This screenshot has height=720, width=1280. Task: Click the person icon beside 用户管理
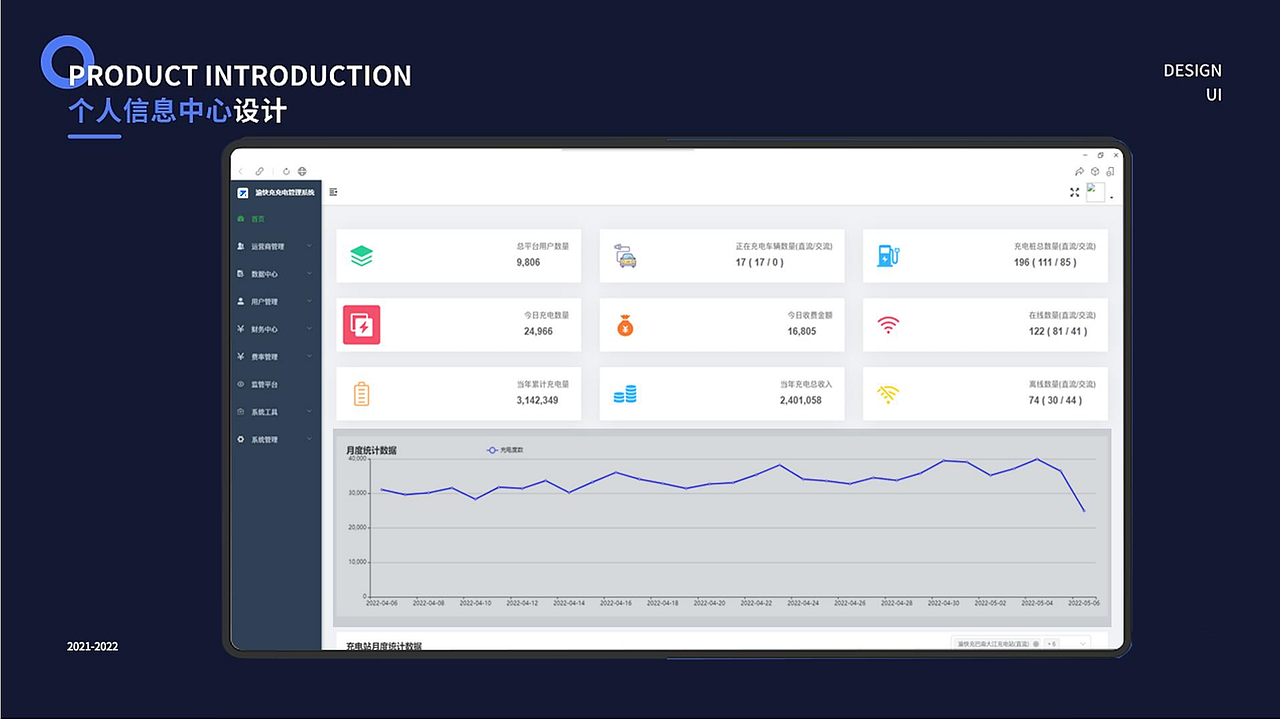tap(240, 301)
